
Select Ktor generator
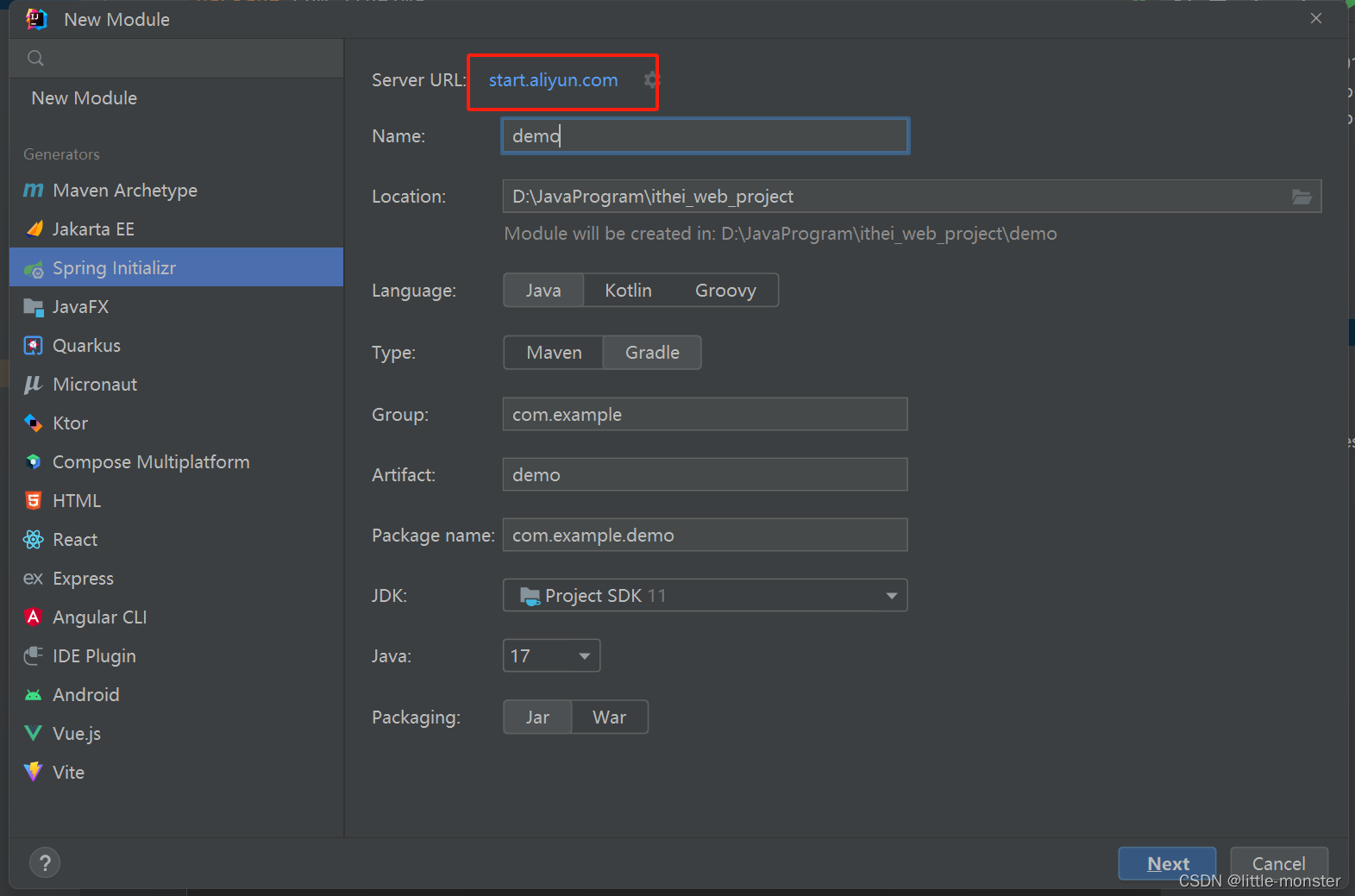[176, 423]
